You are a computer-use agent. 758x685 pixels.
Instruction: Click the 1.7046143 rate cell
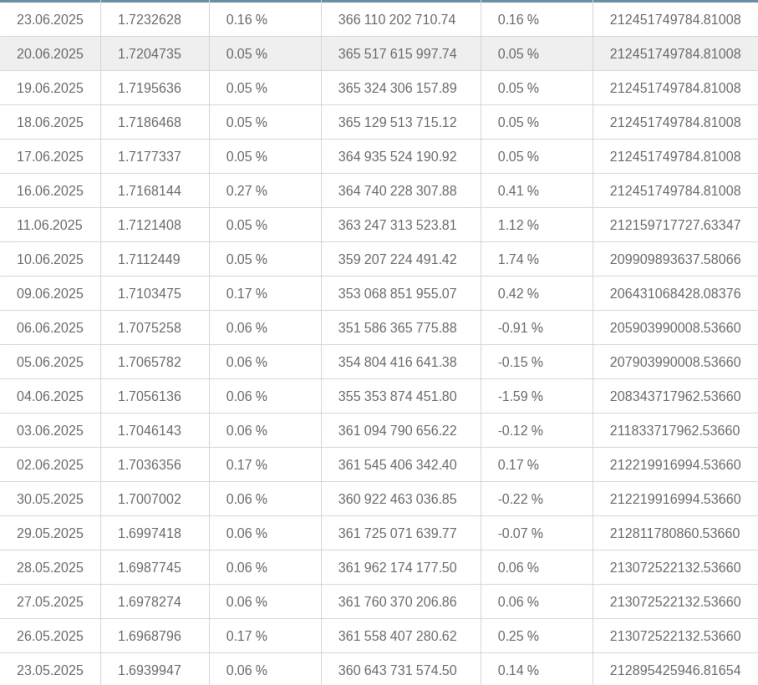(x=149, y=431)
